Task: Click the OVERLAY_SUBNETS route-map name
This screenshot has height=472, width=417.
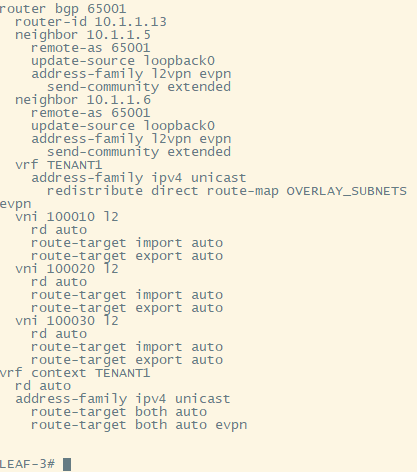Action: [347, 191]
